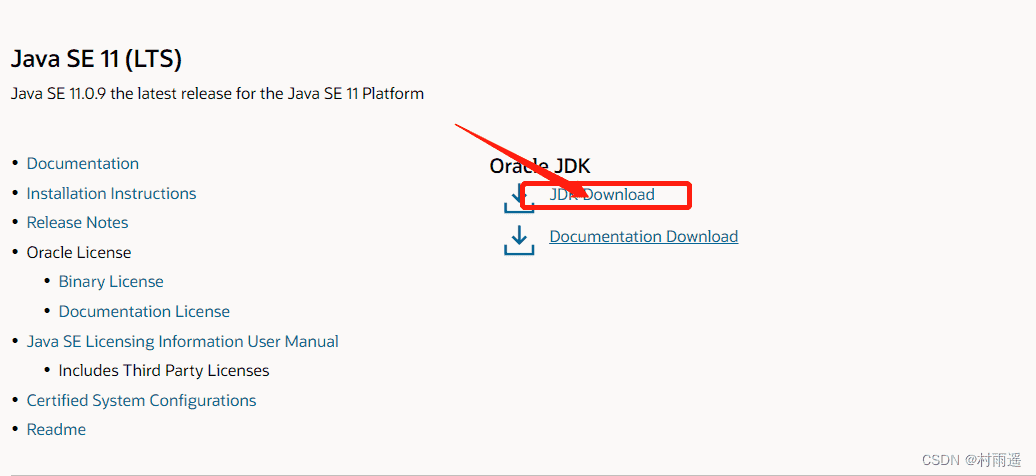Click the download icon beside Documentation Download

coord(518,239)
